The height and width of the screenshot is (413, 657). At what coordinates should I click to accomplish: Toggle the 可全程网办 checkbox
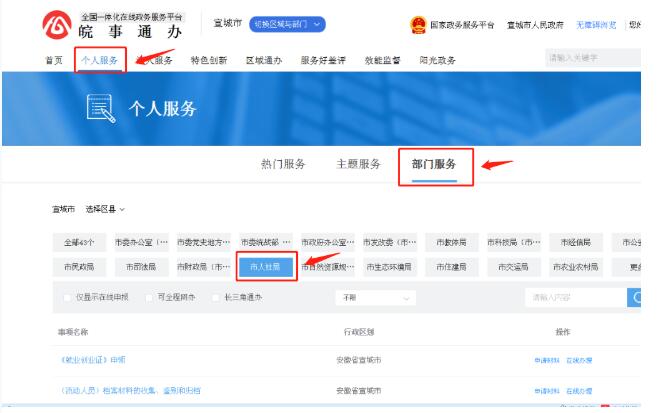(148, 297)
